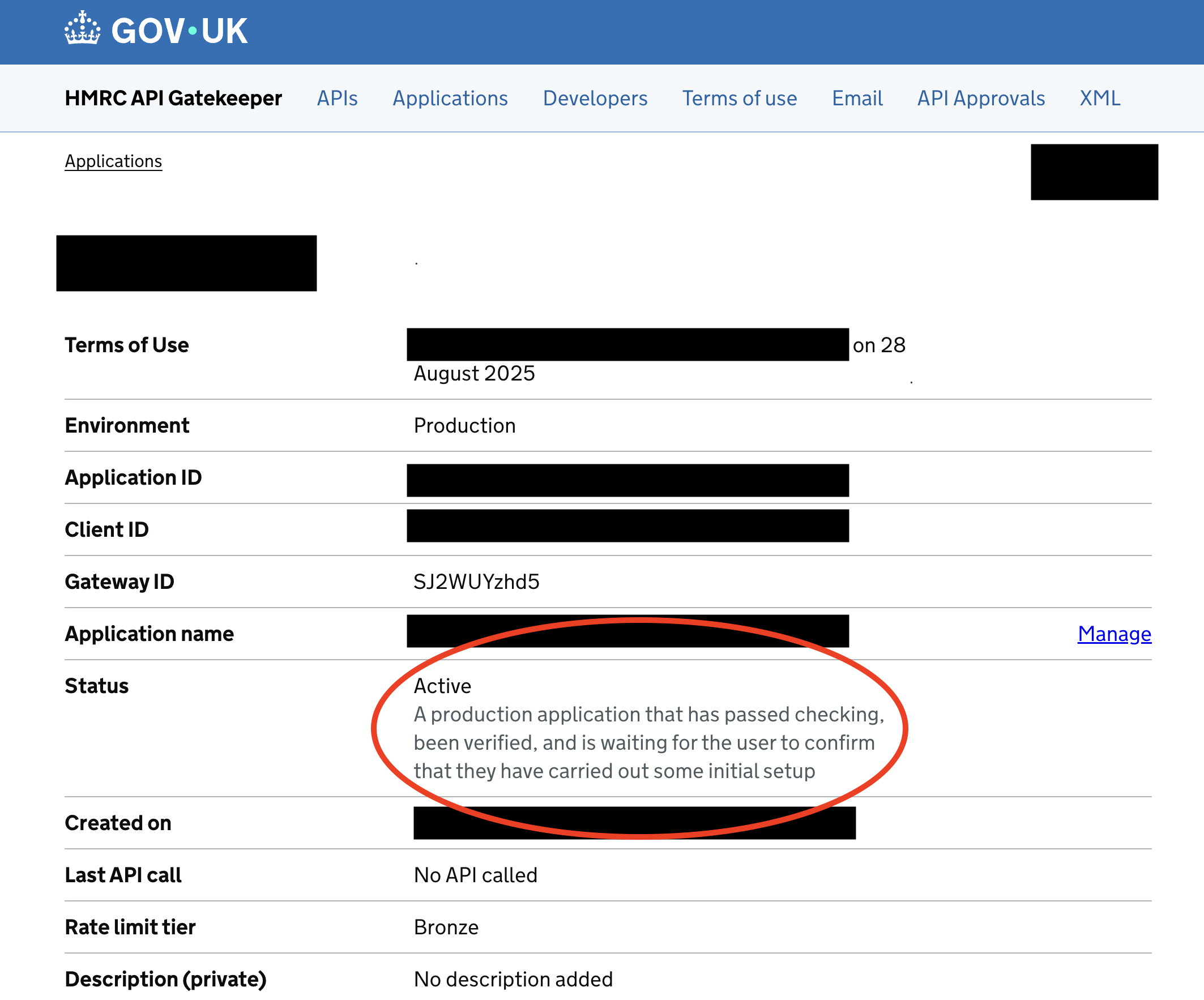Open the XML navigation link
The width and height of the screenshot is (1204, 1000).
coord(1099,98)
